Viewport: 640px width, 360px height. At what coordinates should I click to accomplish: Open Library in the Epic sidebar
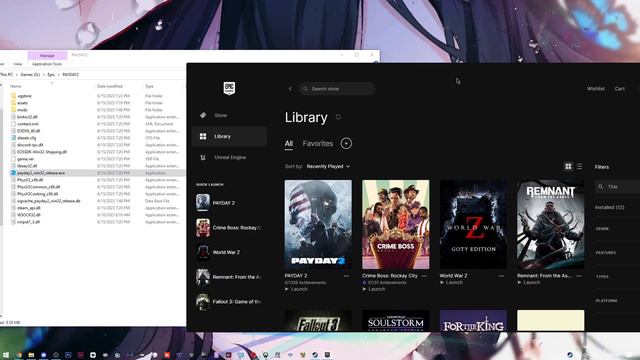point(229,136)
